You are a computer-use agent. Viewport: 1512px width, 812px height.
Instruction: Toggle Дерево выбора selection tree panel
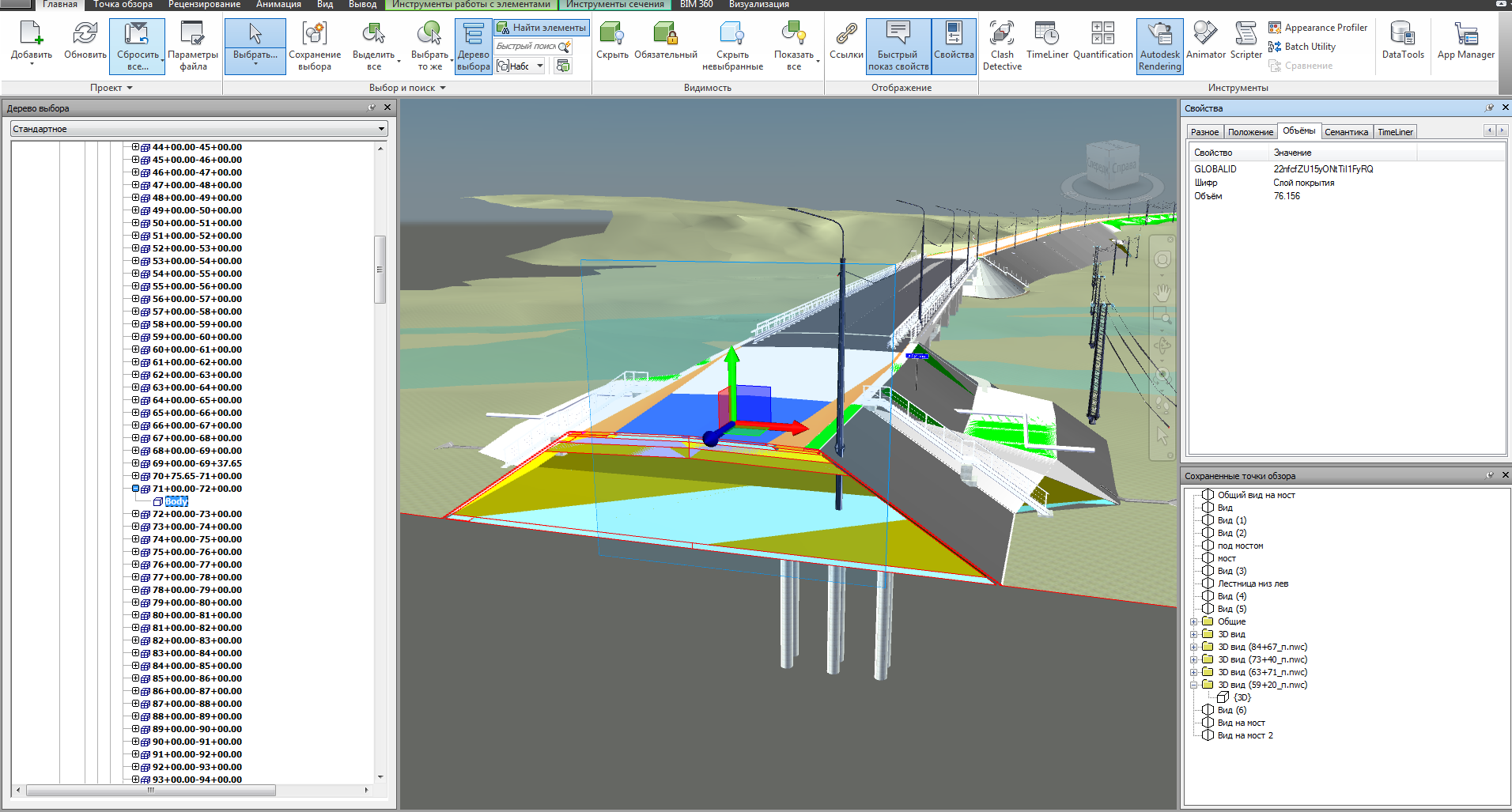473,46
